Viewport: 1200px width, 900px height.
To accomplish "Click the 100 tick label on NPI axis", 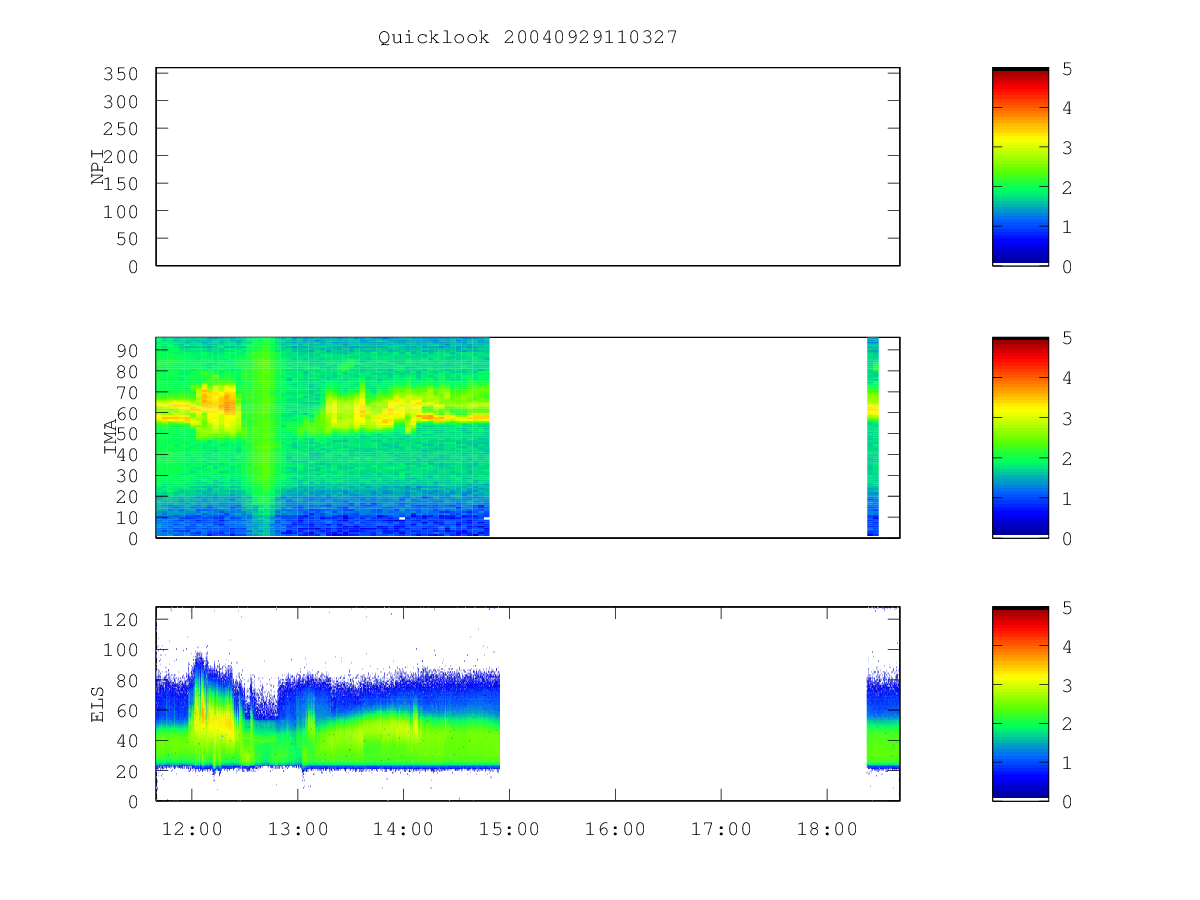I will coord(121,212).
